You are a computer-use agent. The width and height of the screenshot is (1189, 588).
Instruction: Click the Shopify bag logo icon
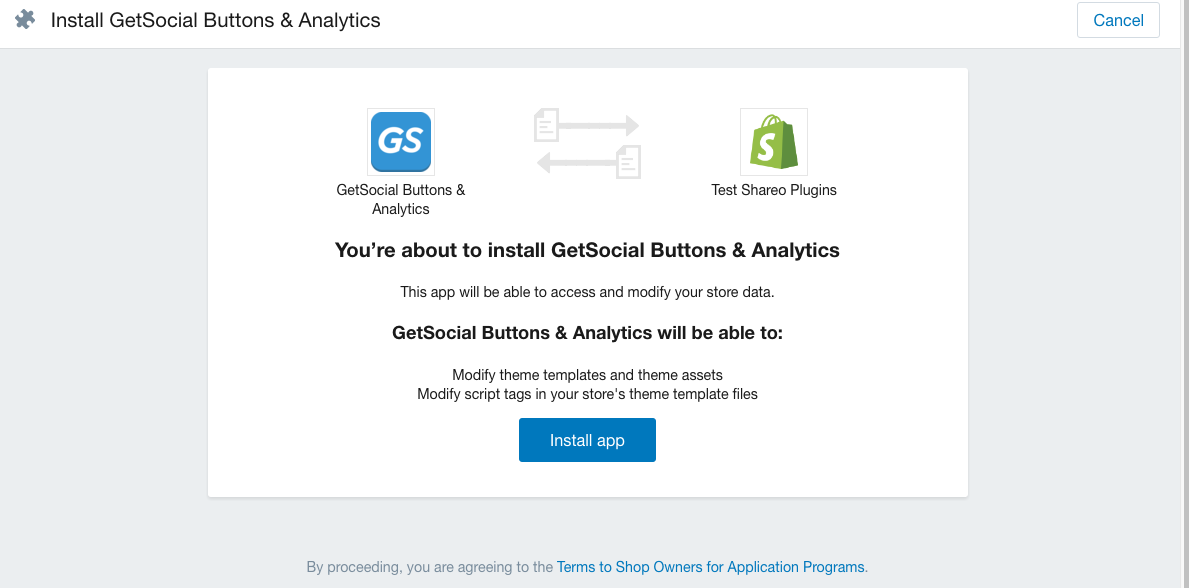(773, 142)
